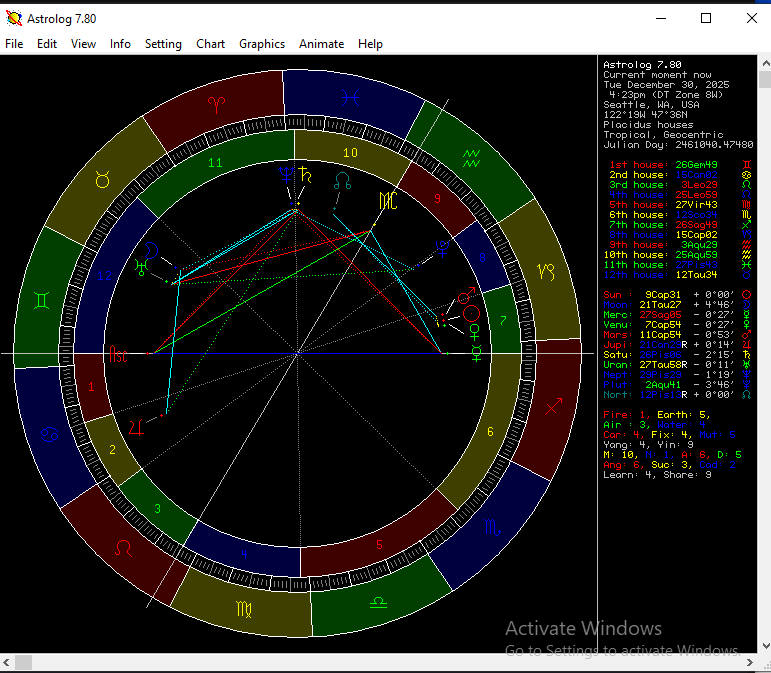Screen dimensions: 771x673
Task: Click the red Asc Ascendant label
Action: click(118, 354)
